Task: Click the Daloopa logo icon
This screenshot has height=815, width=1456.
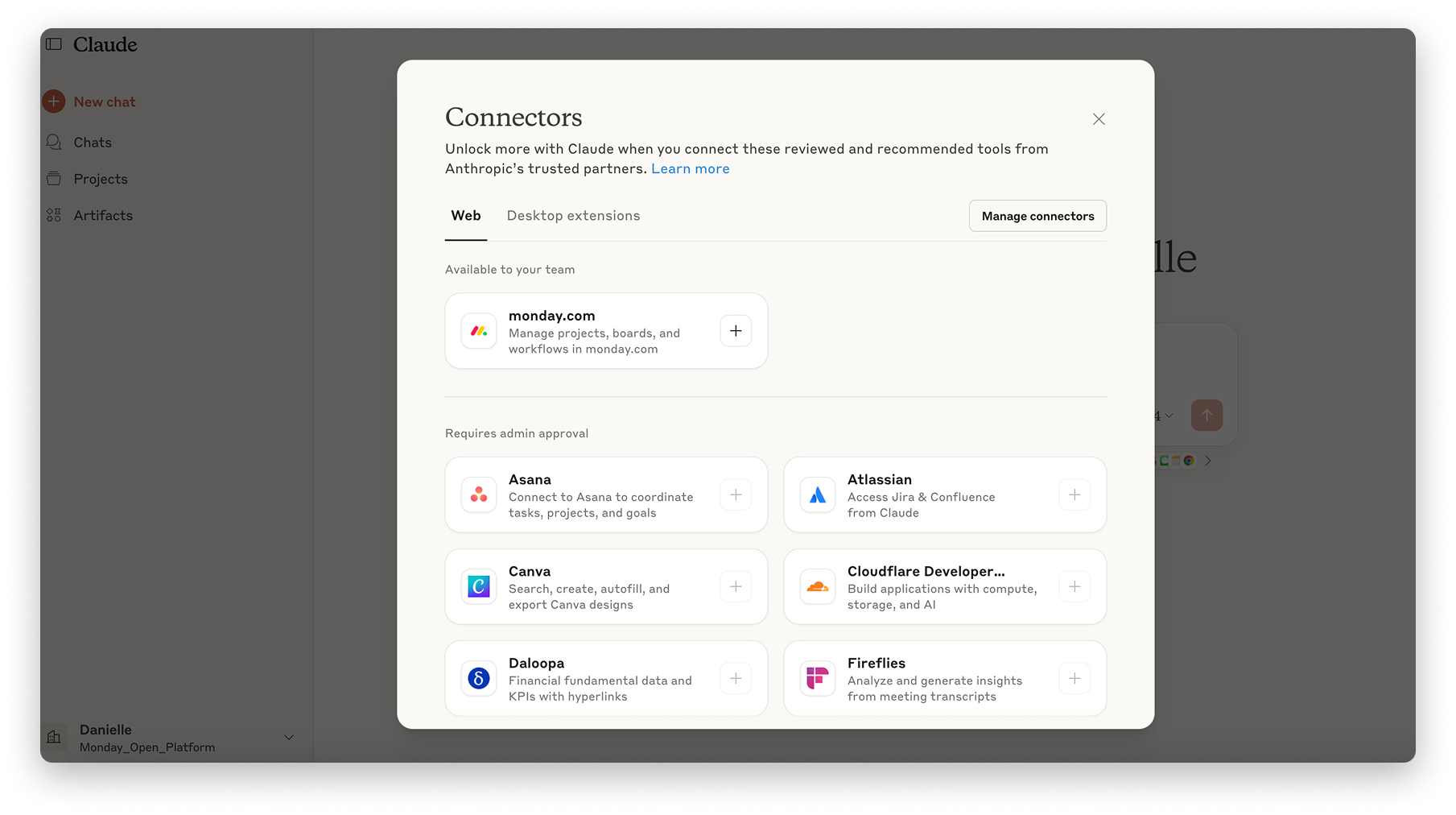Action: [479, 678]
